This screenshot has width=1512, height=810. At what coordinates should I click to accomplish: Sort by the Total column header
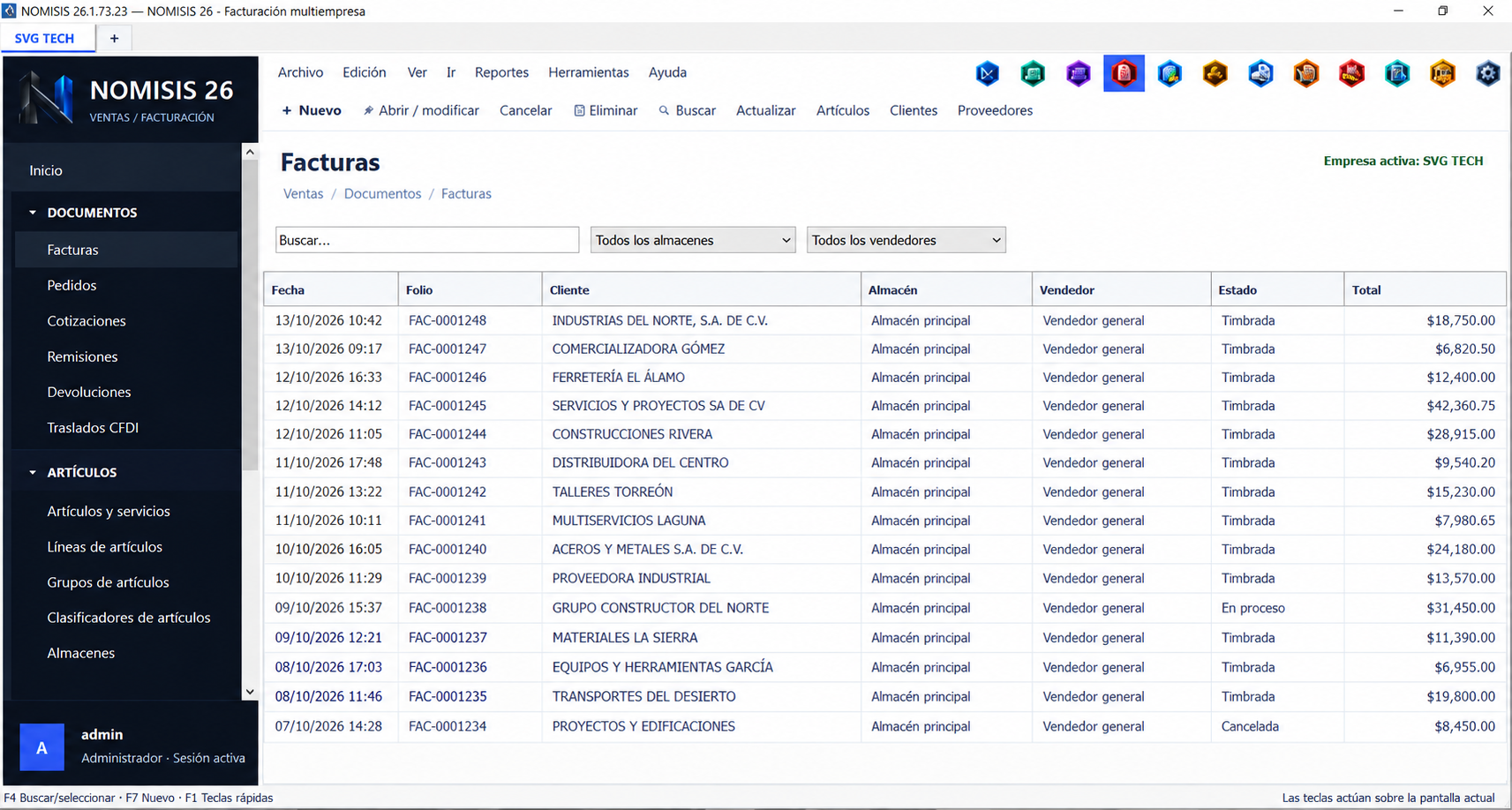1425,289
